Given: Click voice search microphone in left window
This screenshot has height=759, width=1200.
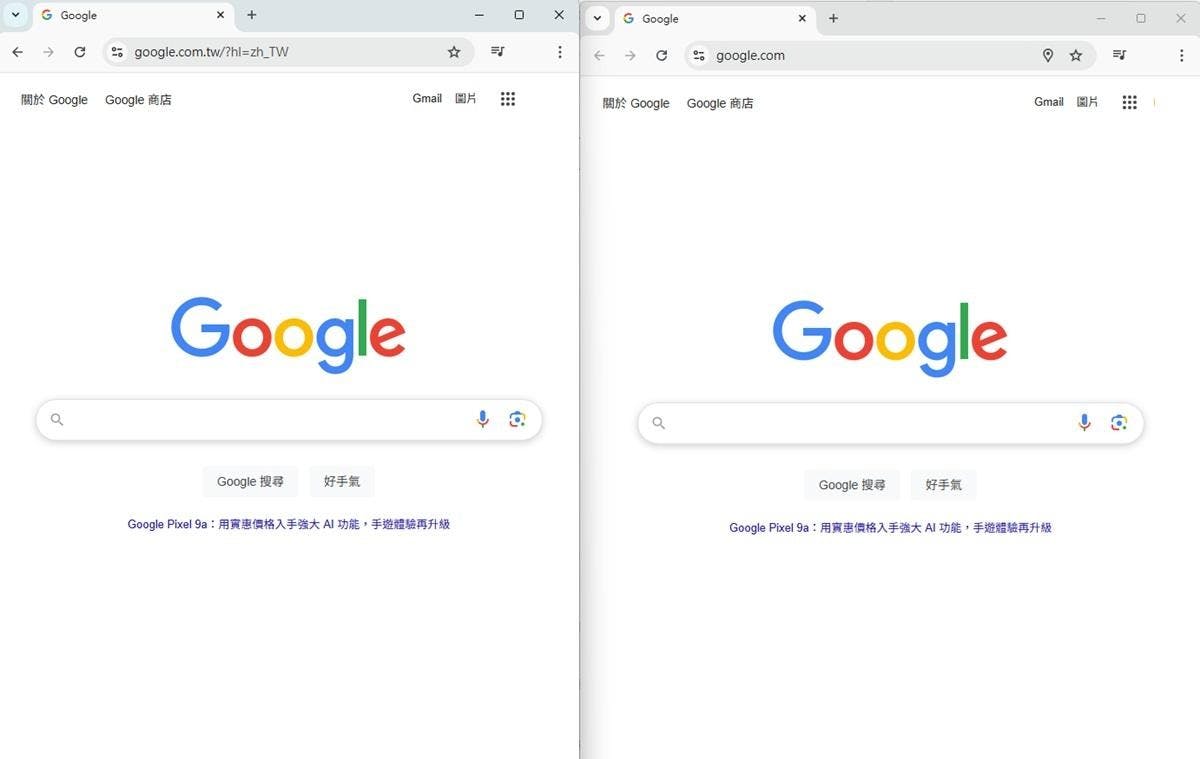Looking at the screenshot, I should 483,419.
